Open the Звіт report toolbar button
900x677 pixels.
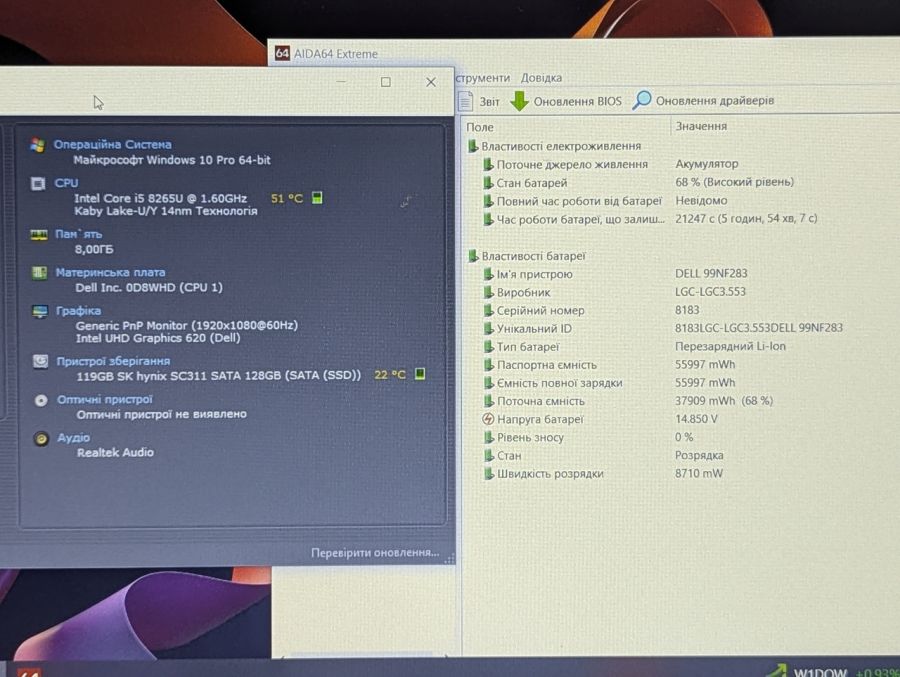tap(479, 102)
